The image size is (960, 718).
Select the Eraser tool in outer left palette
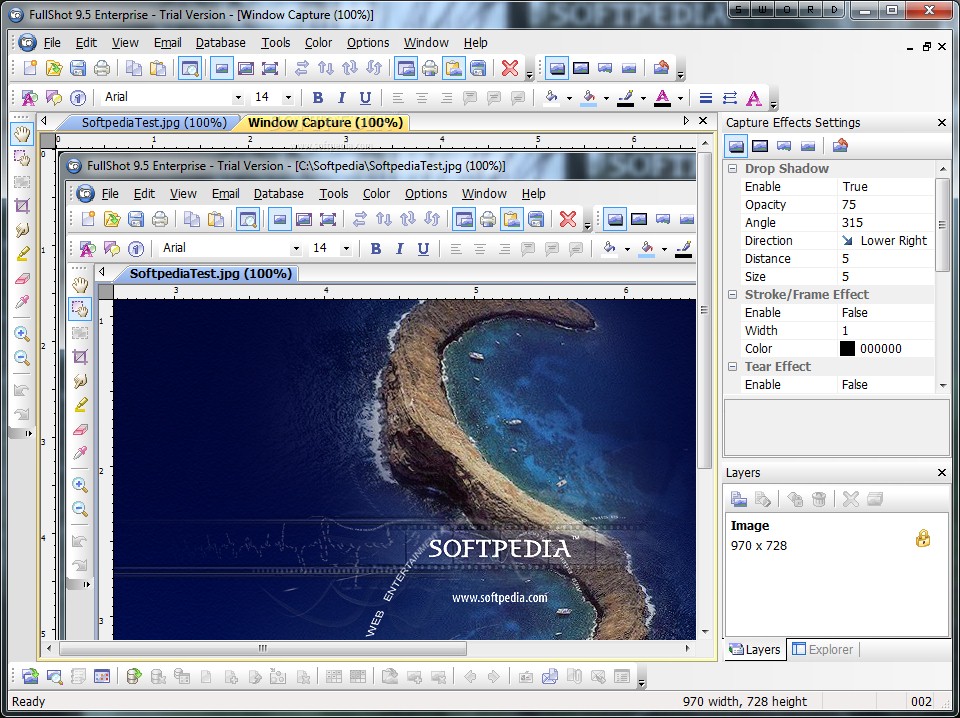[22, 279]
